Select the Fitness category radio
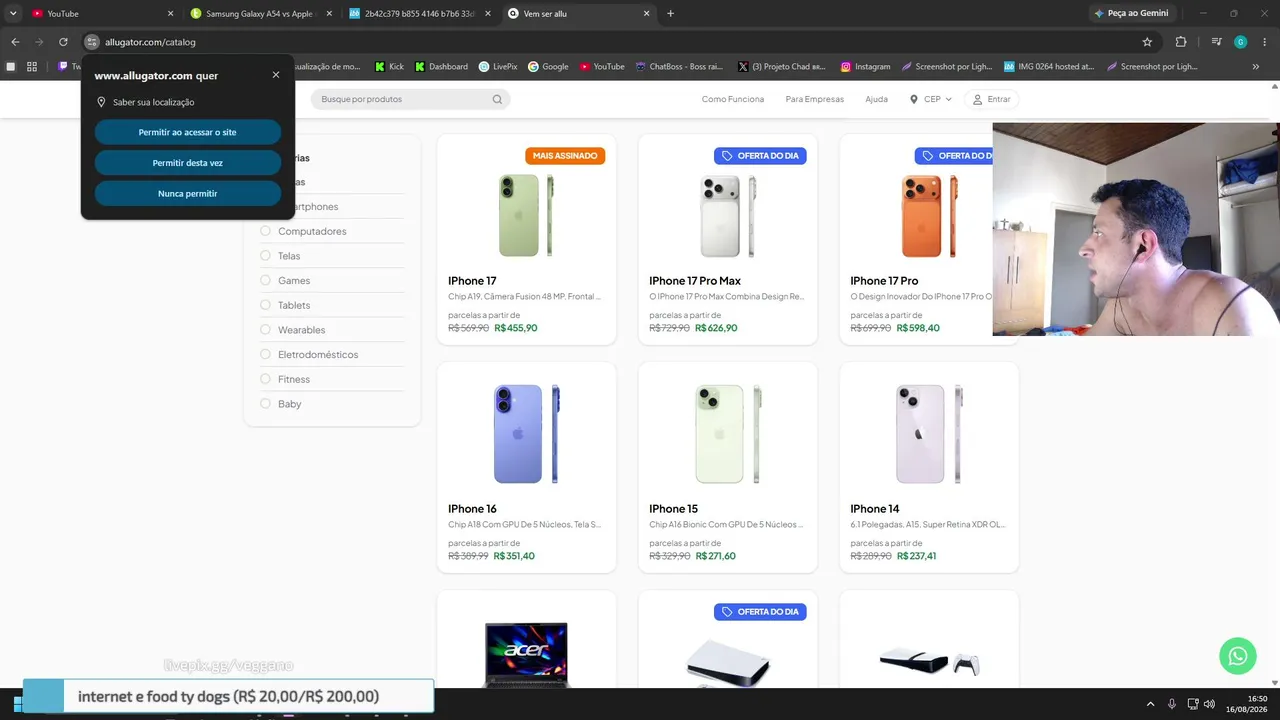Screen dimensions: 1280x720 [x=265, y=379]
